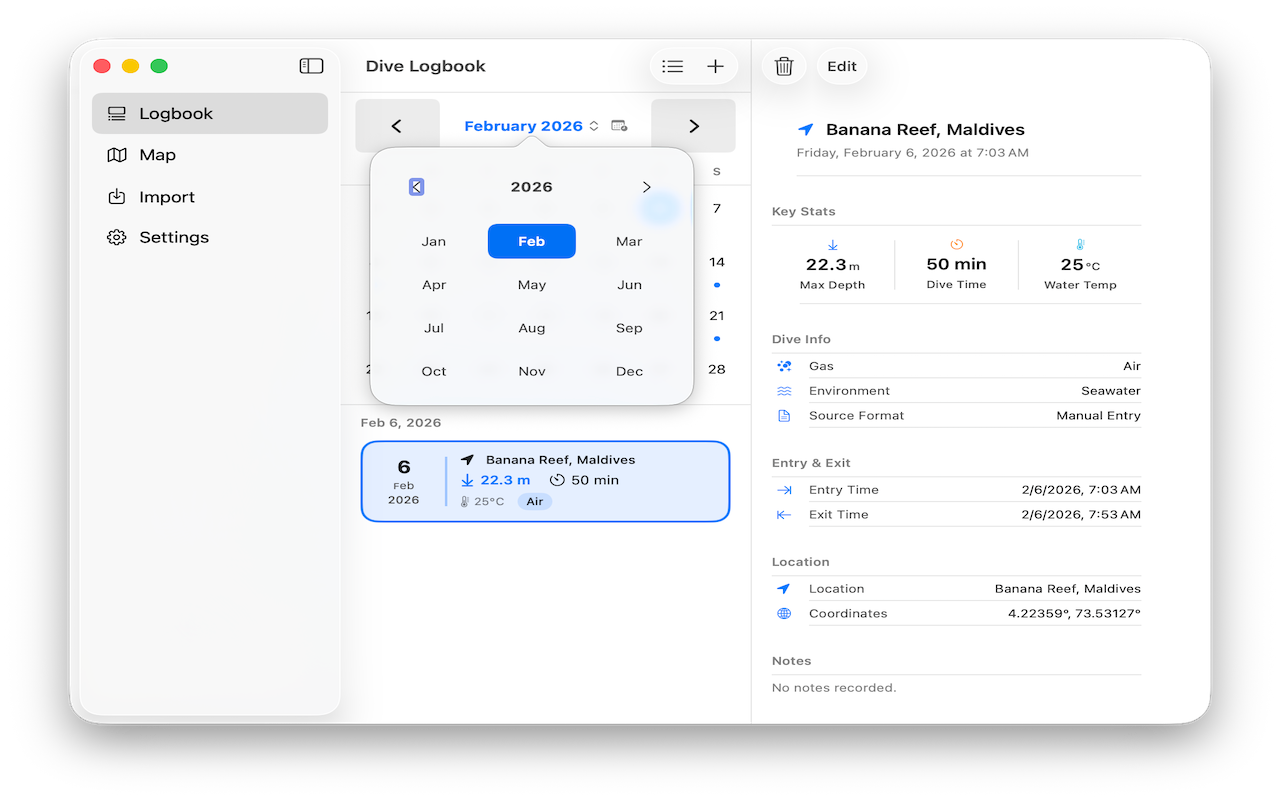Select calendar day 28
Image resolution: width=1280 pixels, height=800 pixels.
(716, 369)
